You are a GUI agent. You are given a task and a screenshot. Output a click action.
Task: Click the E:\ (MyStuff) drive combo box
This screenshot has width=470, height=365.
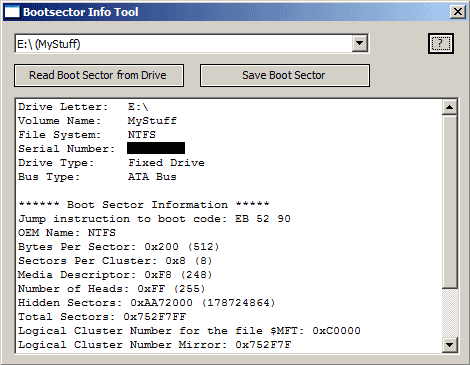tap(191, 44)
